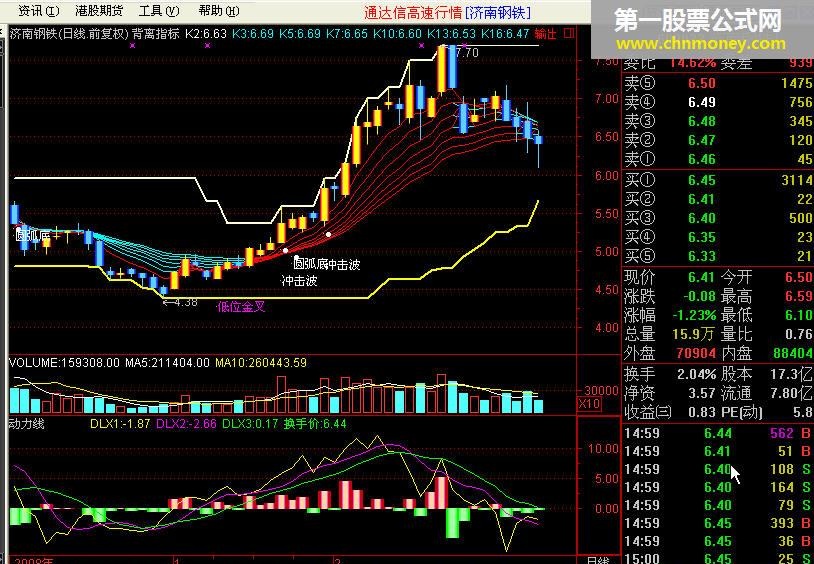Screen dimensions: 814x564
Task: Click the MA5:211404.00 volume average value
Action: click(x=167, y=362)
